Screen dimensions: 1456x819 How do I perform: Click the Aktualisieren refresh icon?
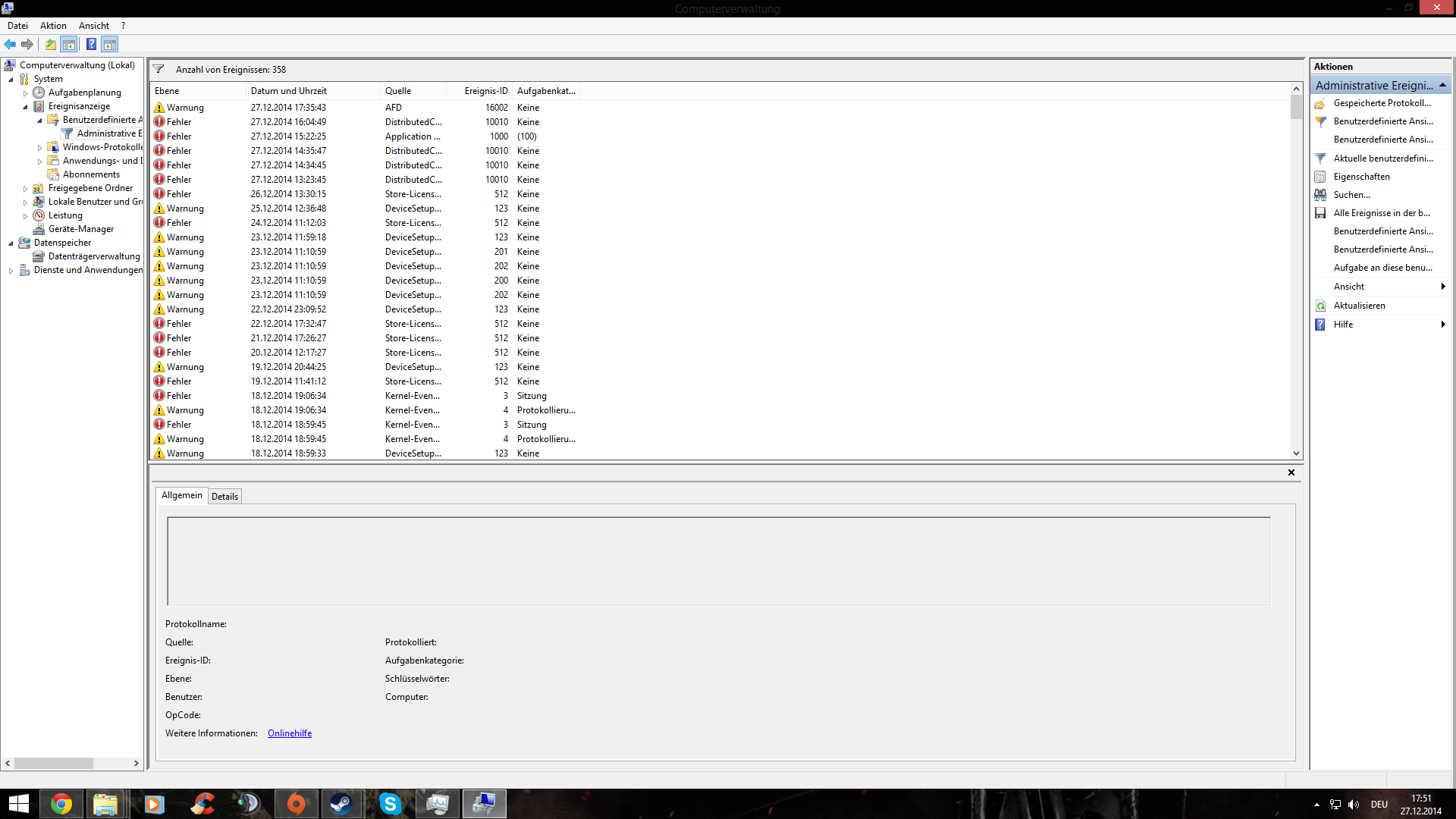click(1320, 306)
